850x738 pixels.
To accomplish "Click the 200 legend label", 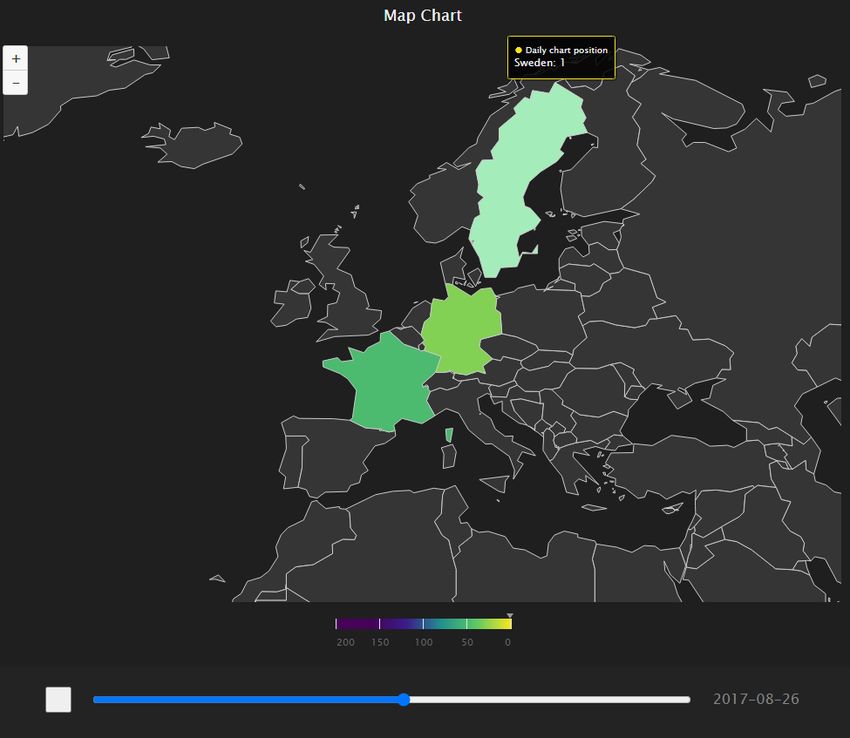I will point(345,643).
